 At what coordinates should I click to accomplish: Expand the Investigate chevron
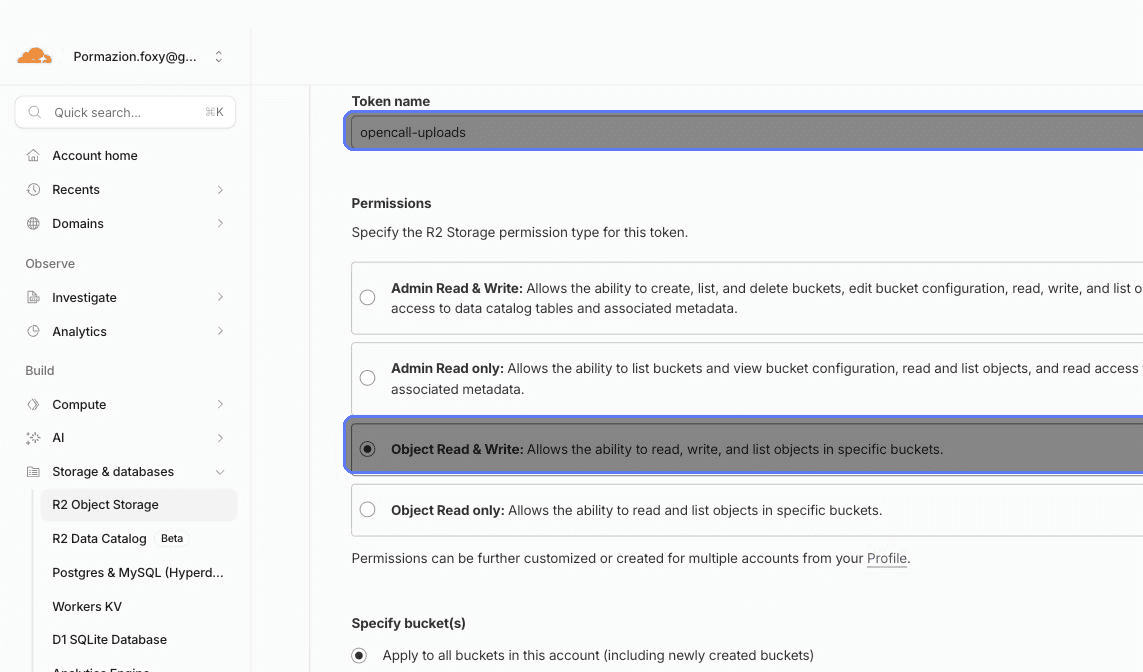[x=219, y=297]
